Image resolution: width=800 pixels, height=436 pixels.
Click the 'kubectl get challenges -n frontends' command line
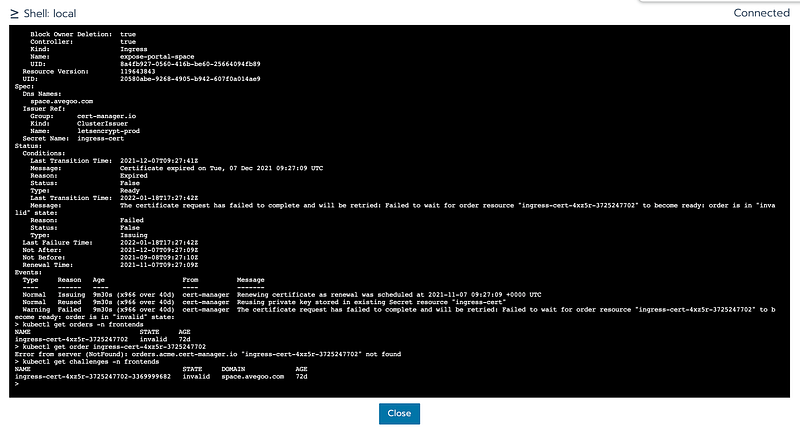[x=87, y=362]
